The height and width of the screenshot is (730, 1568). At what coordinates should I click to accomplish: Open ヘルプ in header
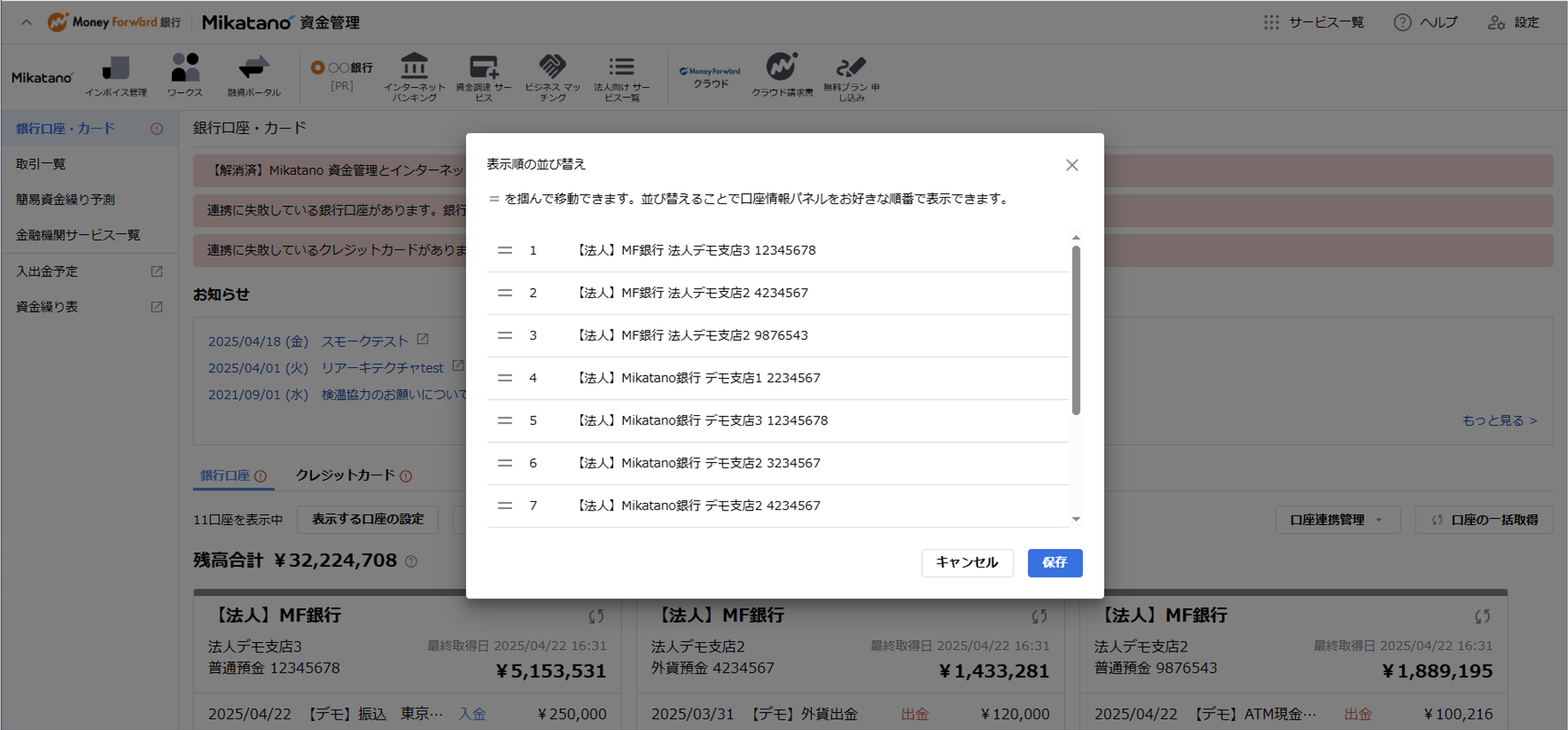1426,22
